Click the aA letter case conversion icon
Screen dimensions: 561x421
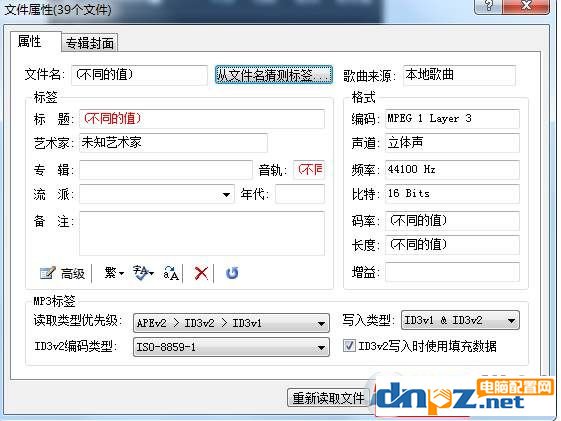(171, 274)
